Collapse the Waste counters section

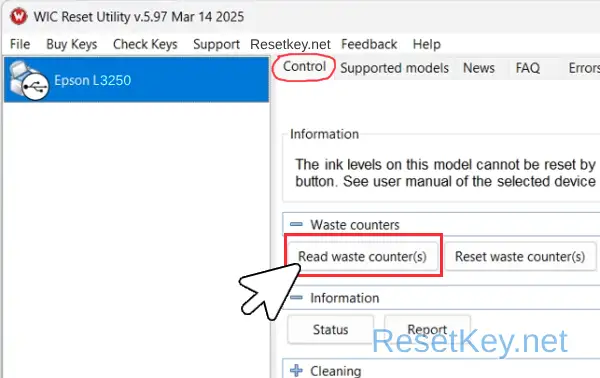click(x=296, y=225)
